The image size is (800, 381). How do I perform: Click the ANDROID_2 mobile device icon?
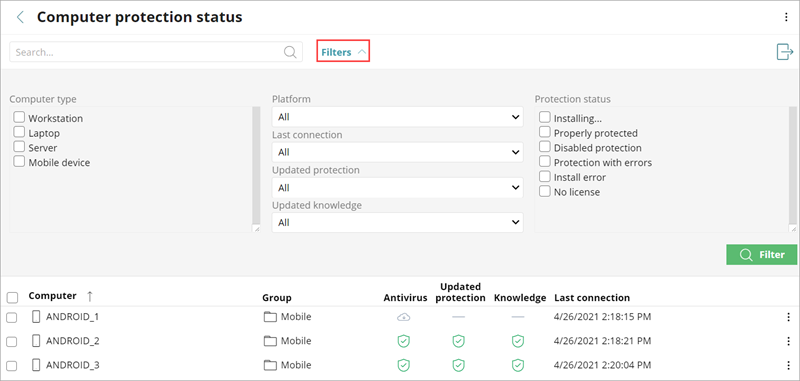click(36, 341)
